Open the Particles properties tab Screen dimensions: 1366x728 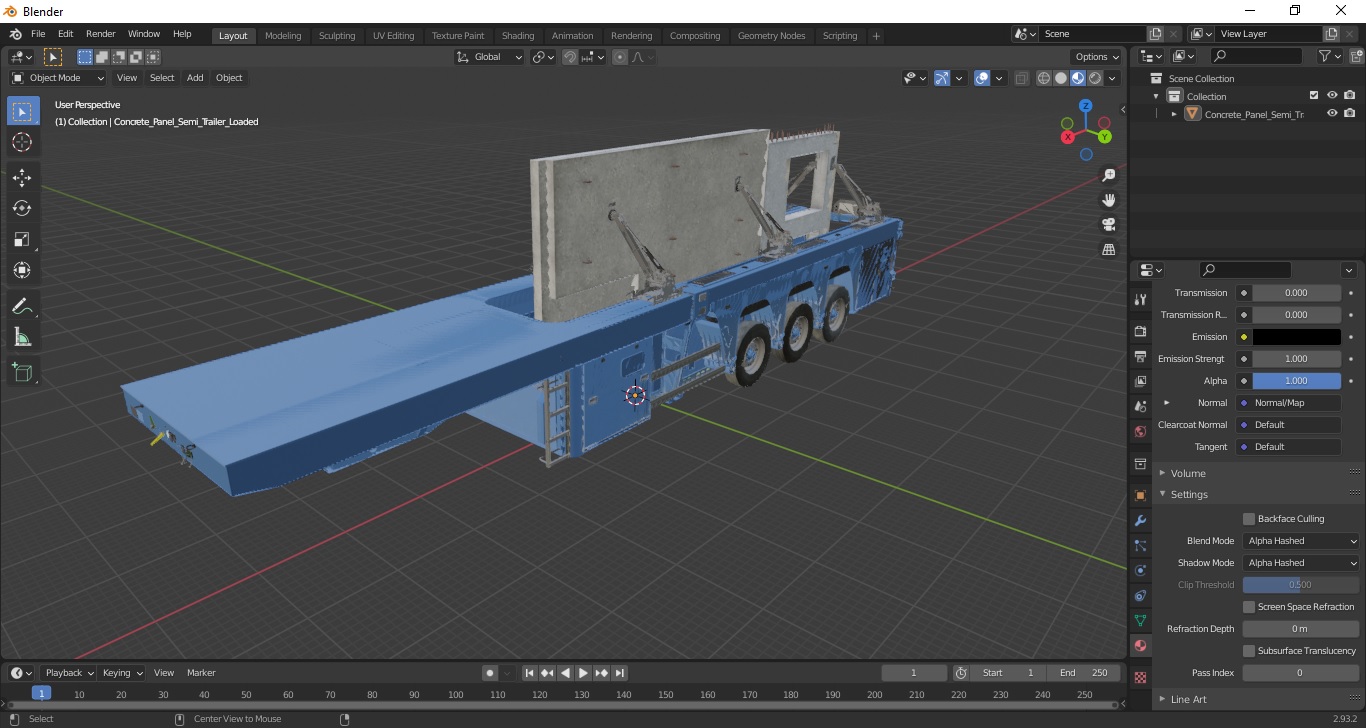point(1140,546)
